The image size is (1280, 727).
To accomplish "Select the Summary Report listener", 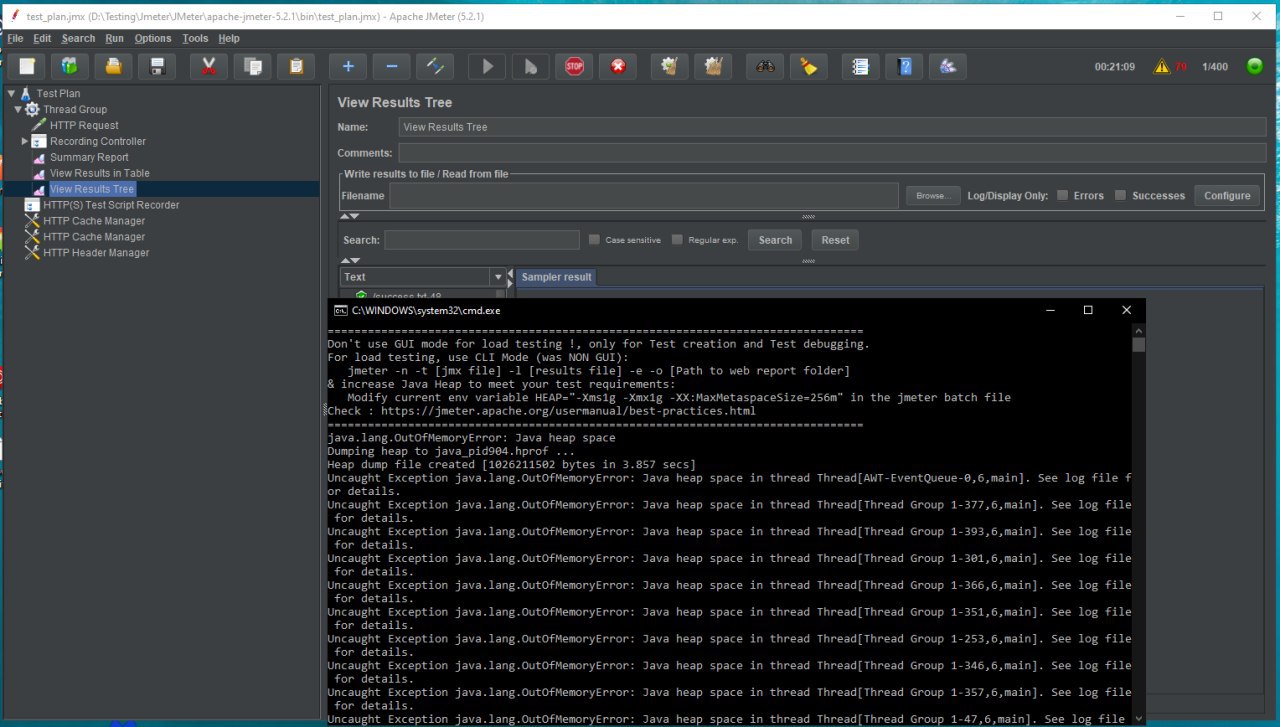I will (89, 158).
